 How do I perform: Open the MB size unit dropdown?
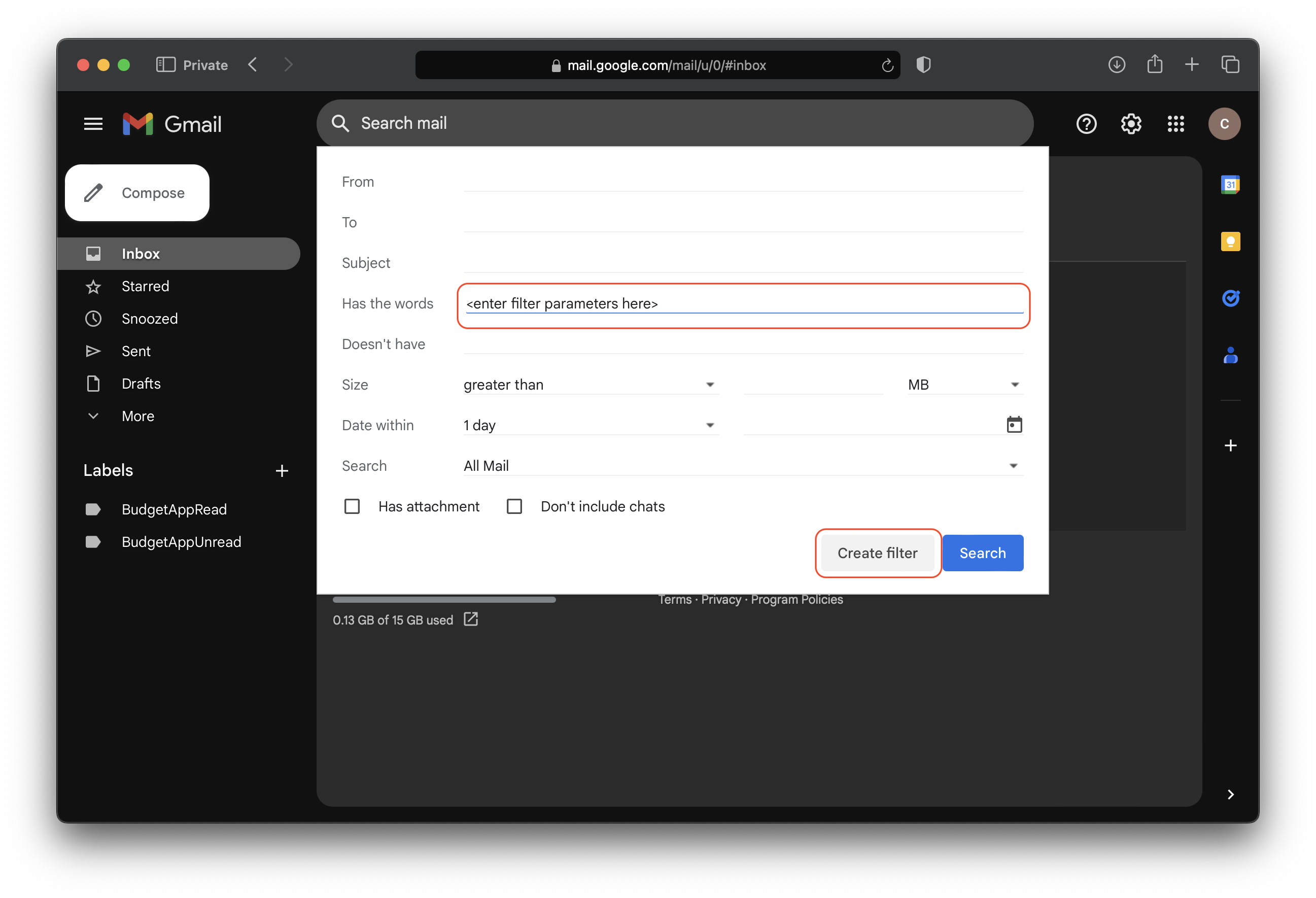click(x=964, y=385)
